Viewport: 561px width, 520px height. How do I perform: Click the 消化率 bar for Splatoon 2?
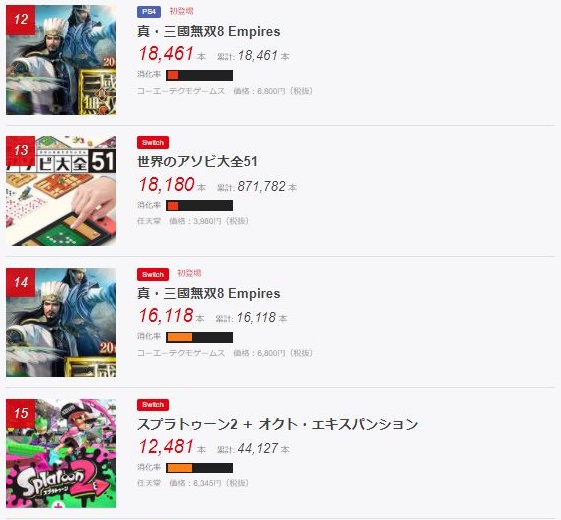199,468
